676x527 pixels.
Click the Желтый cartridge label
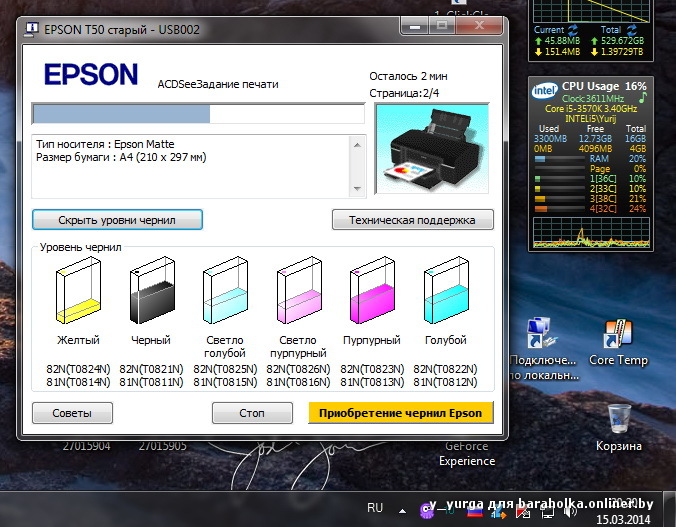coord(78,340)
